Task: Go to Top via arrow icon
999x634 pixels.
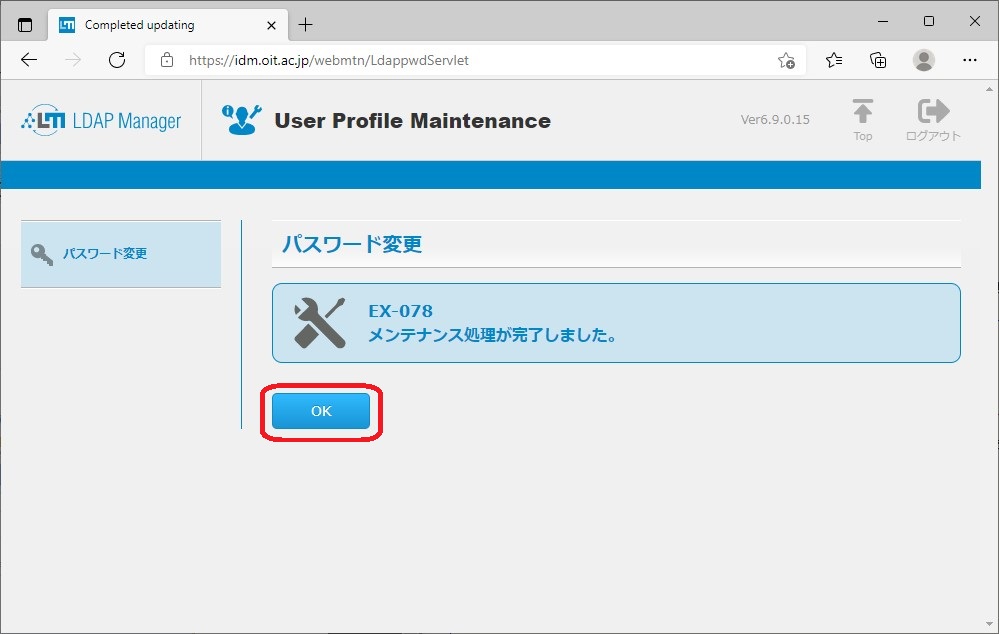Action: click(863, 120)
